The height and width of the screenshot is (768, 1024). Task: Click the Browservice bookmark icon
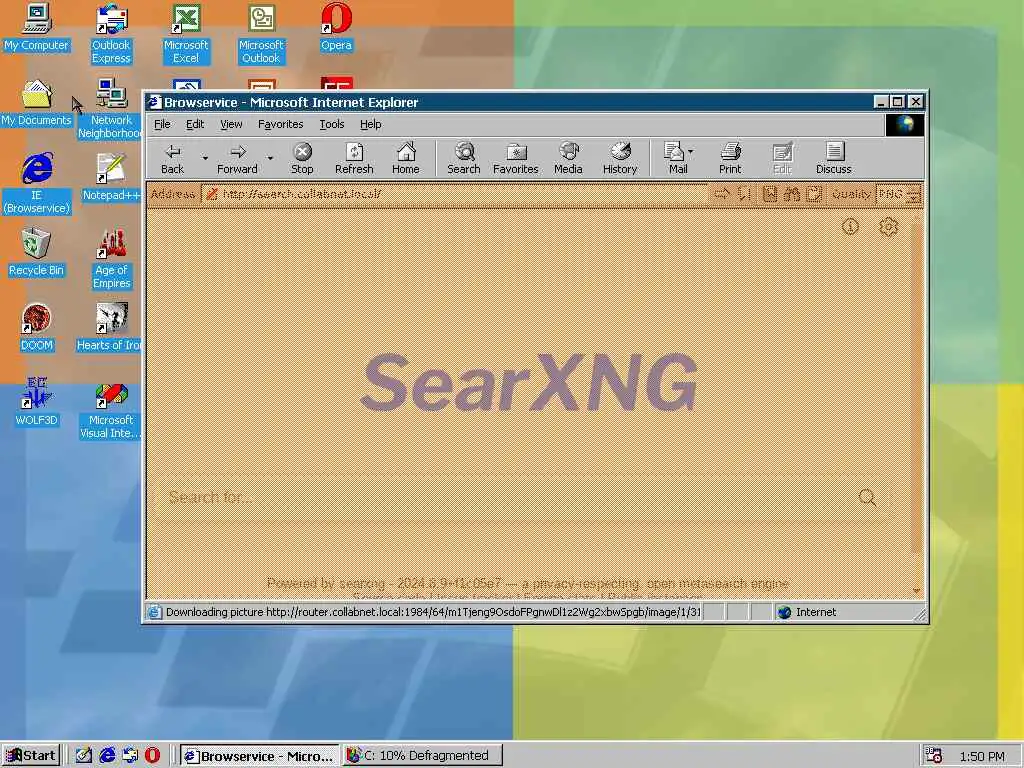click(x=770, y=194)
